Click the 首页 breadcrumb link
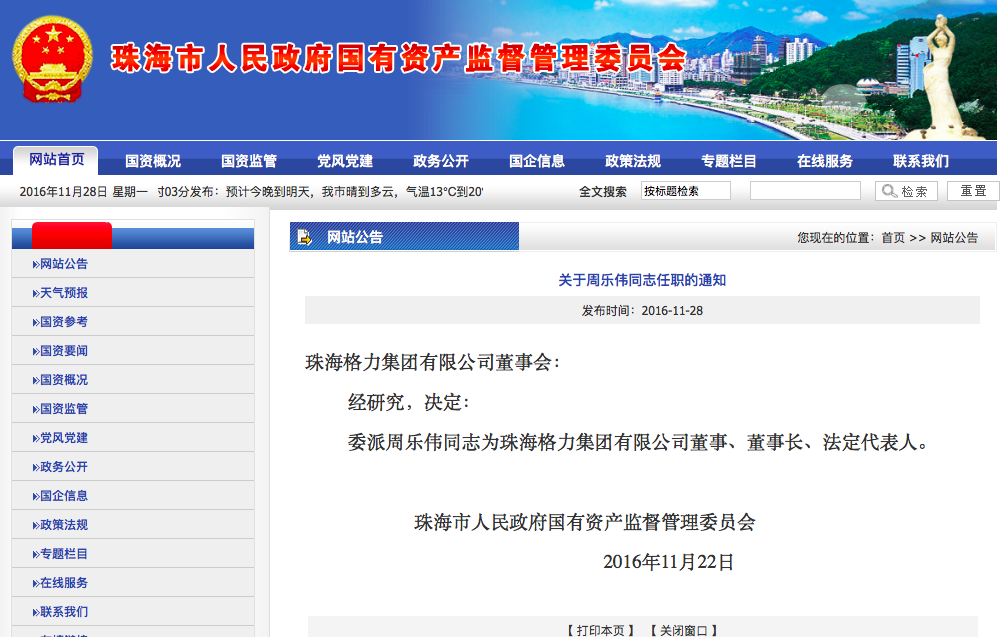This screenshot has height=637, width=1007. [893, 238]
